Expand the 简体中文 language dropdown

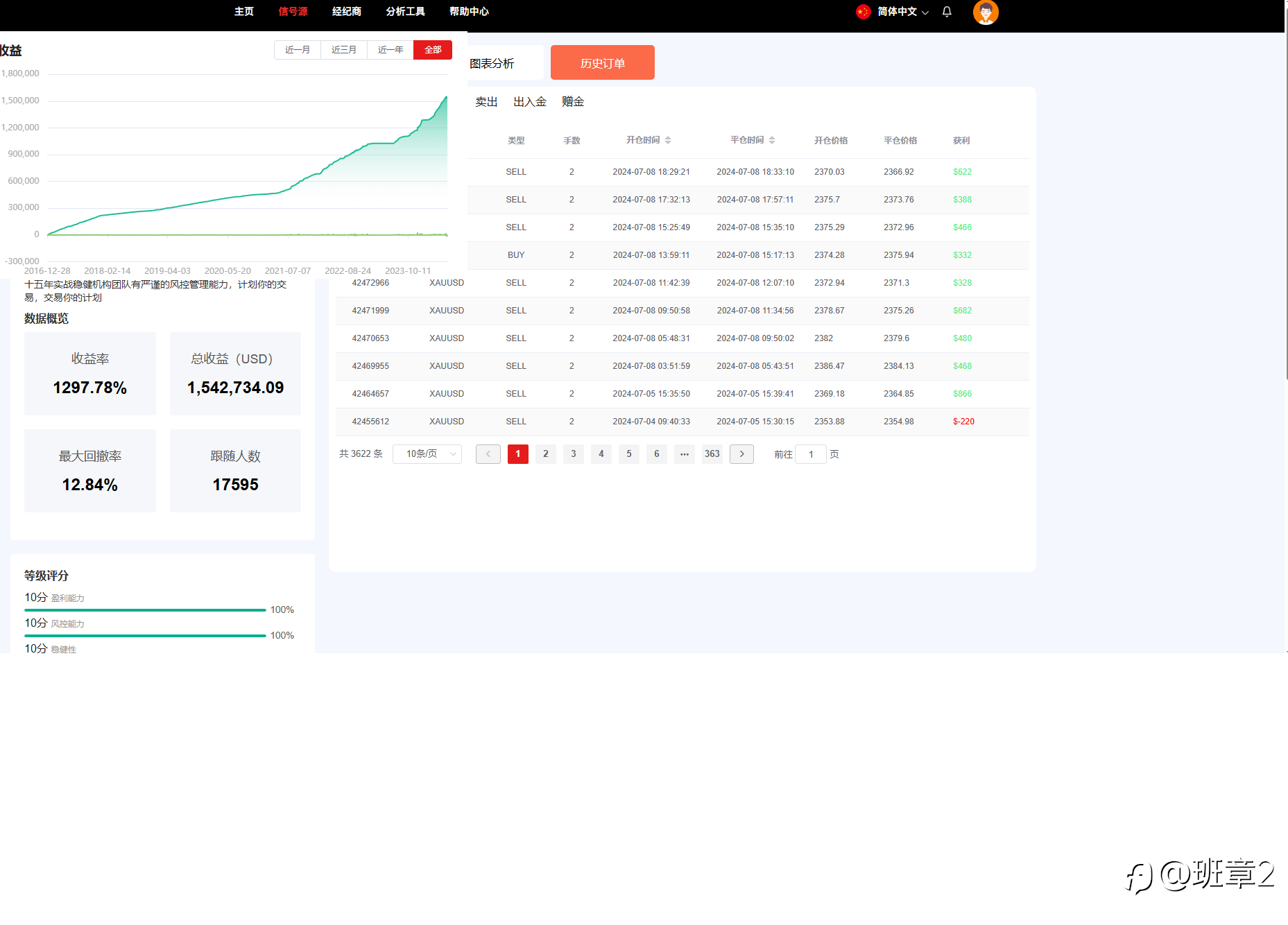[903, 12]
